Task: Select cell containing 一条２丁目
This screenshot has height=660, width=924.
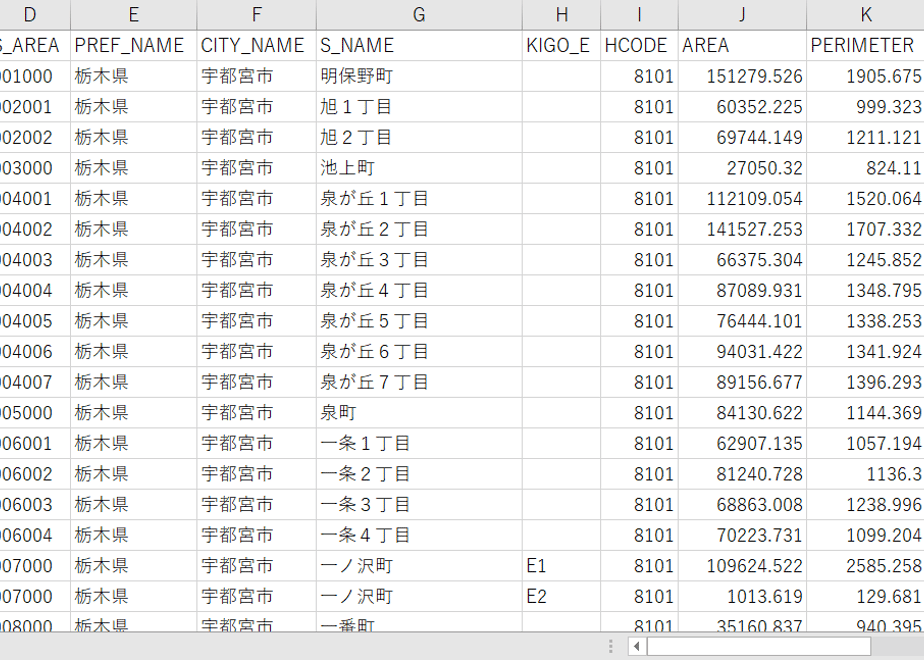Action: pos(419,474)
